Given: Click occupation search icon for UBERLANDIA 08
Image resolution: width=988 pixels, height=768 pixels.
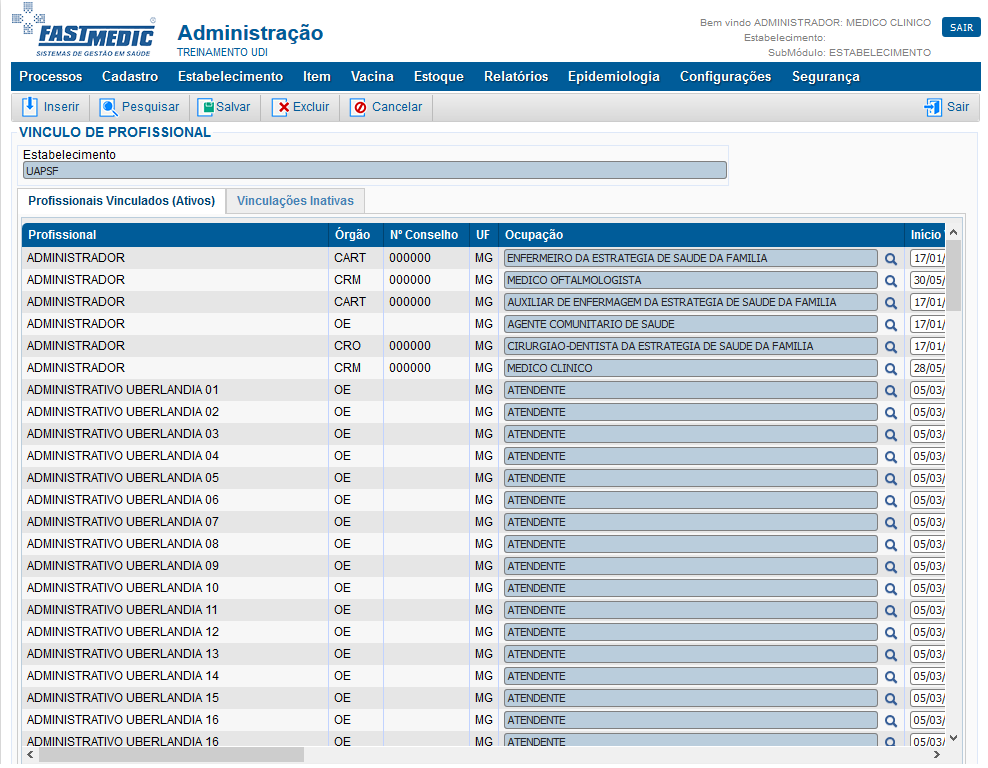Looking at the screenshot, I should [x=890, y=545].
